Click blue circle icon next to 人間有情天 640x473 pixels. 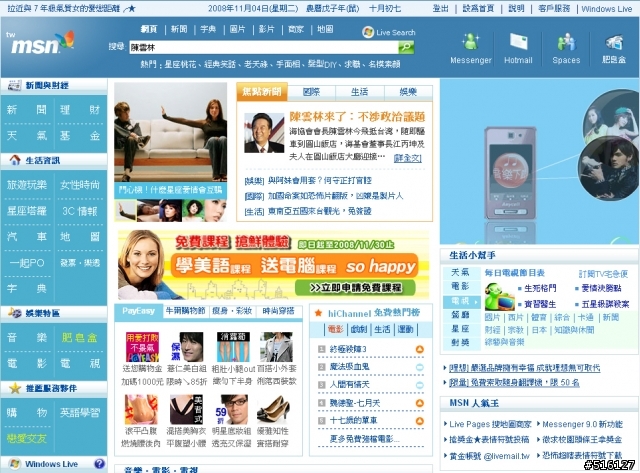click(x=419, y=385)
